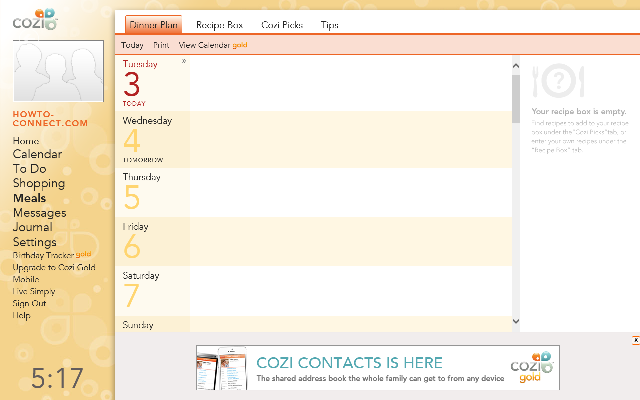The height and width of the screenshot is (400, 640).
Task: Open Messages section
Action: pyautogui.click(x=40, y=213)
